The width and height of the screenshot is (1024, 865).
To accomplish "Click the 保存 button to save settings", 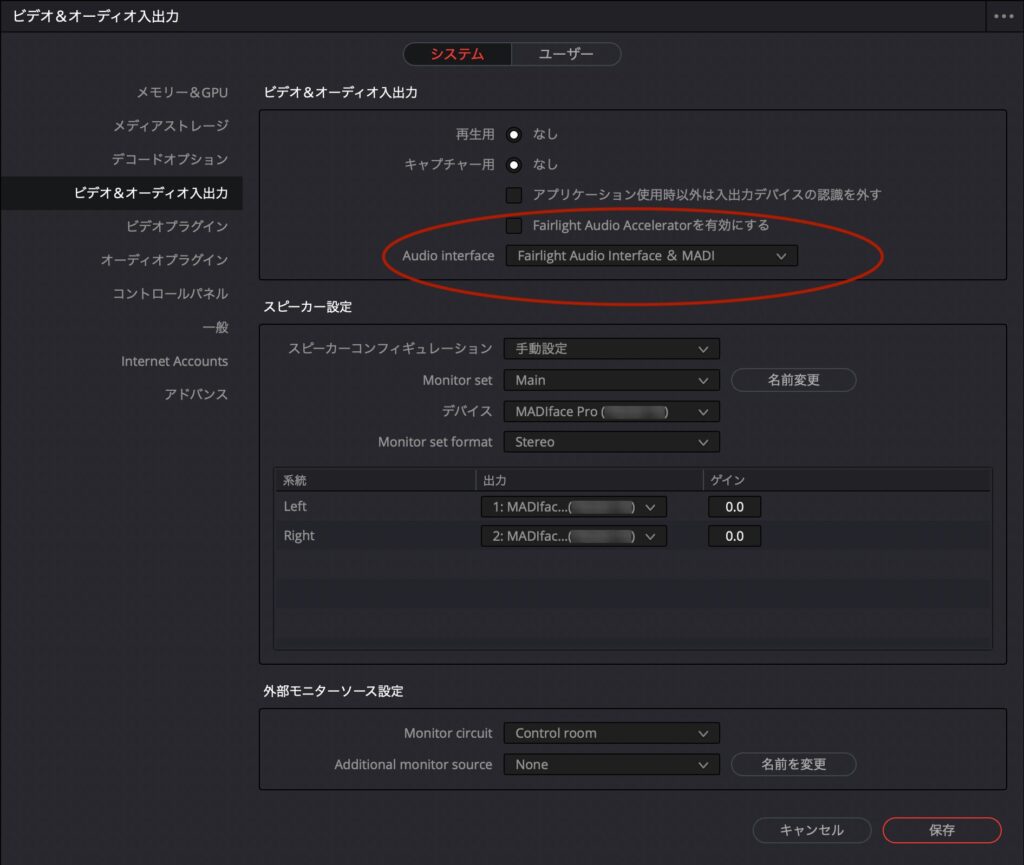I will 941,830.
